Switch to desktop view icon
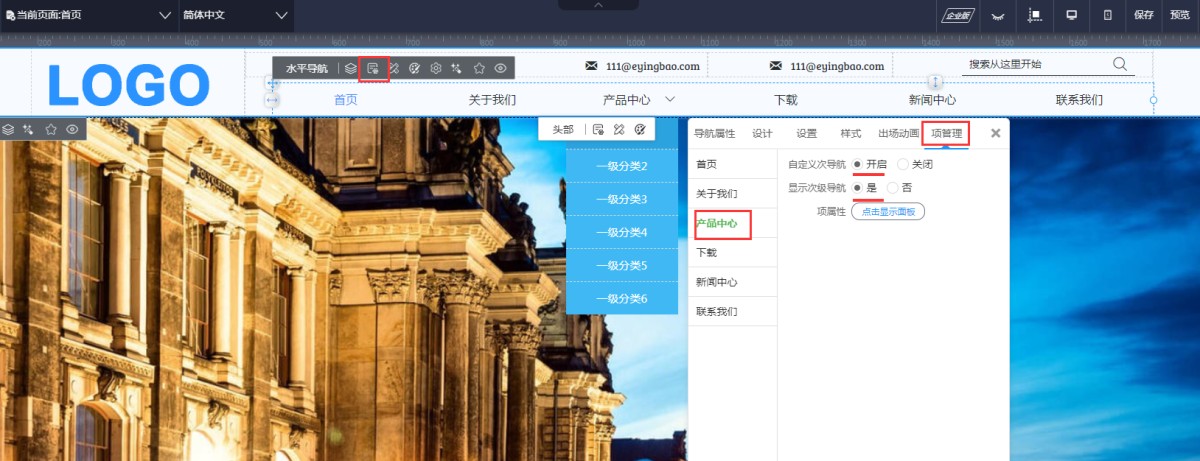 pyautogui.click(x=1071, y=15)
